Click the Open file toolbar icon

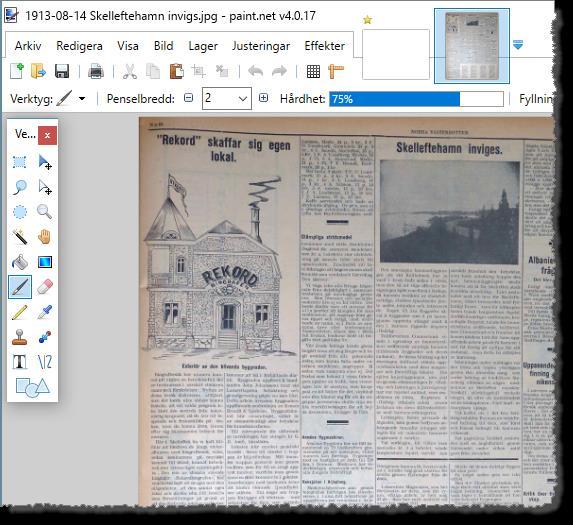pos(38,71)
